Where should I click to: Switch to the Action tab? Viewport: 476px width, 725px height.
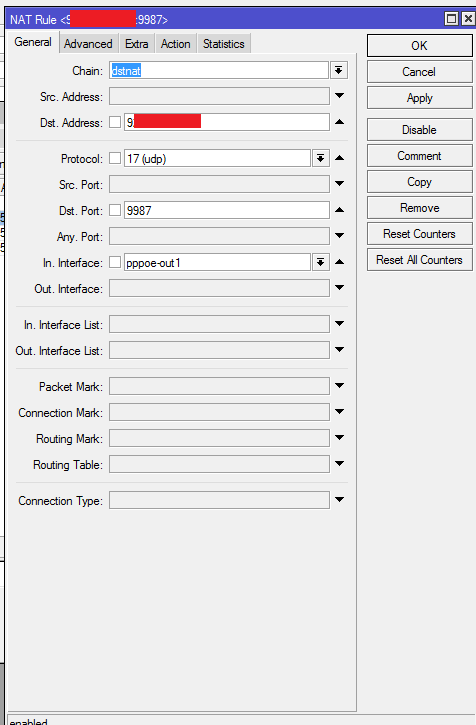pyautogui.click(x=176, y=44)
